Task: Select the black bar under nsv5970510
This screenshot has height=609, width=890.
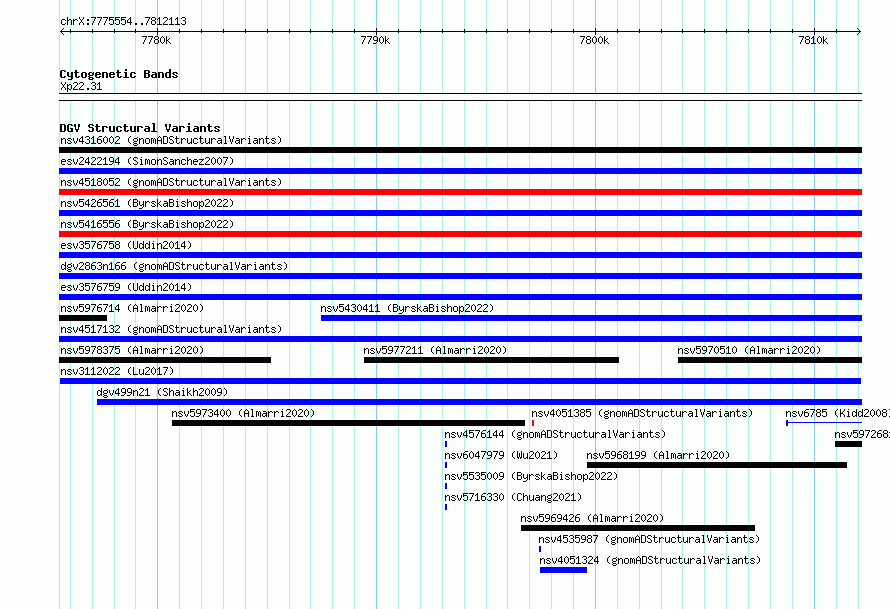Action: 770,360
